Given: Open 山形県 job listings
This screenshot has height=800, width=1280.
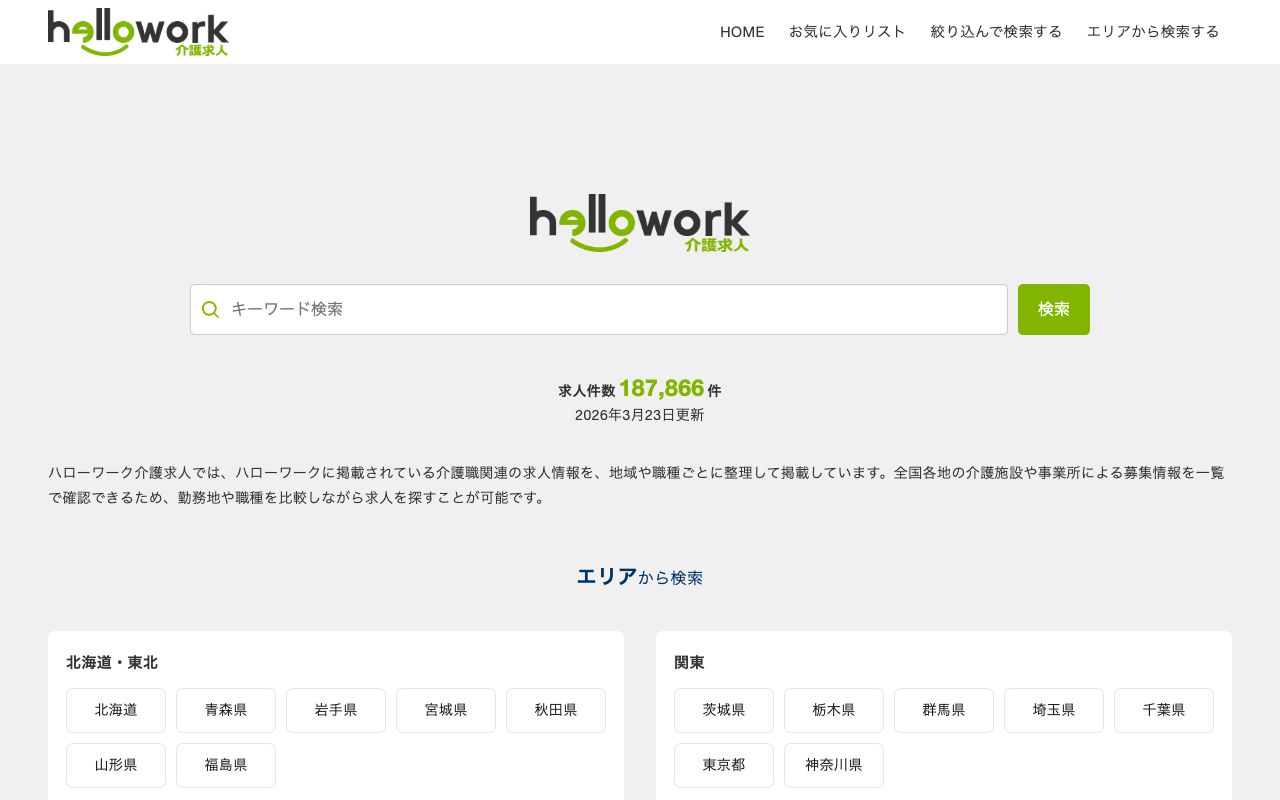Looking at the screenshot, I should (116, 765).
